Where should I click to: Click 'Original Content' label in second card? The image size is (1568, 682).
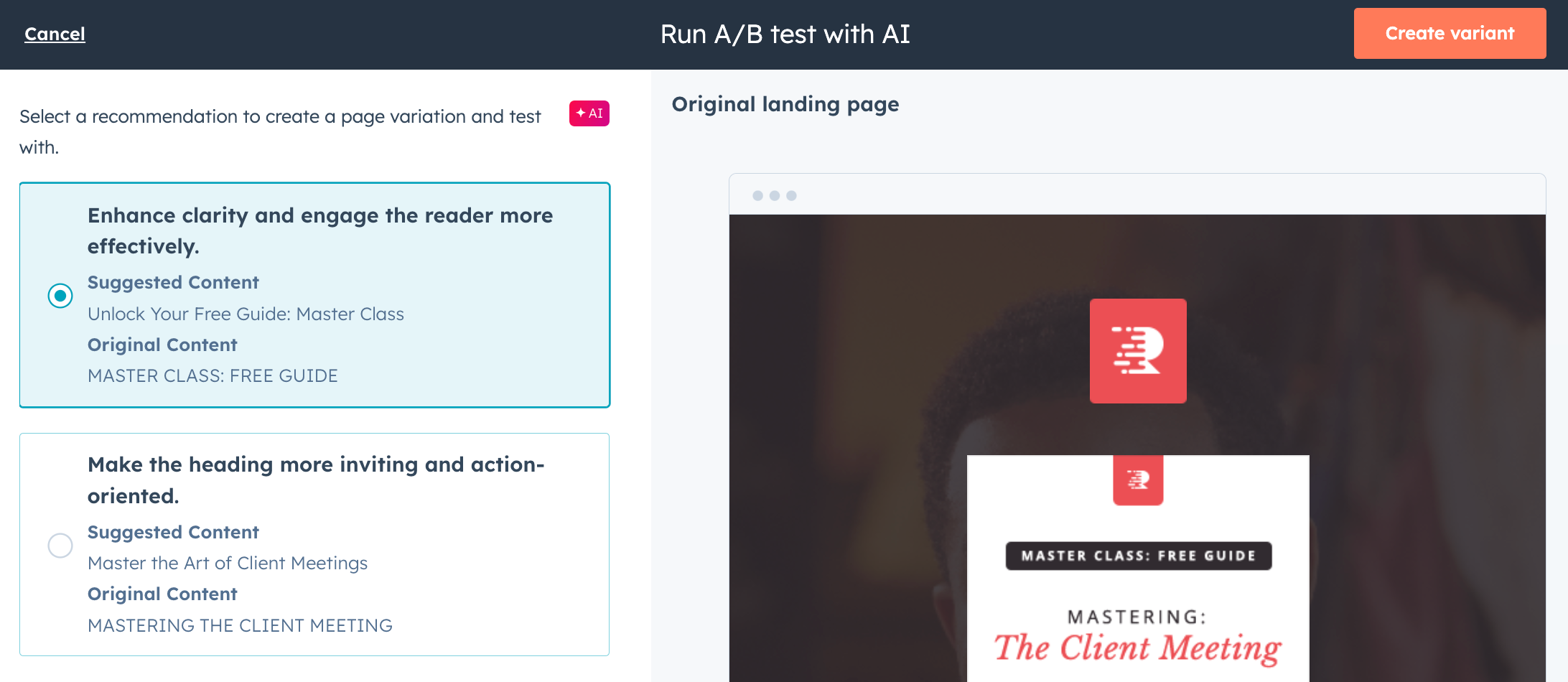pyautogui.click(x=162, y=594)
